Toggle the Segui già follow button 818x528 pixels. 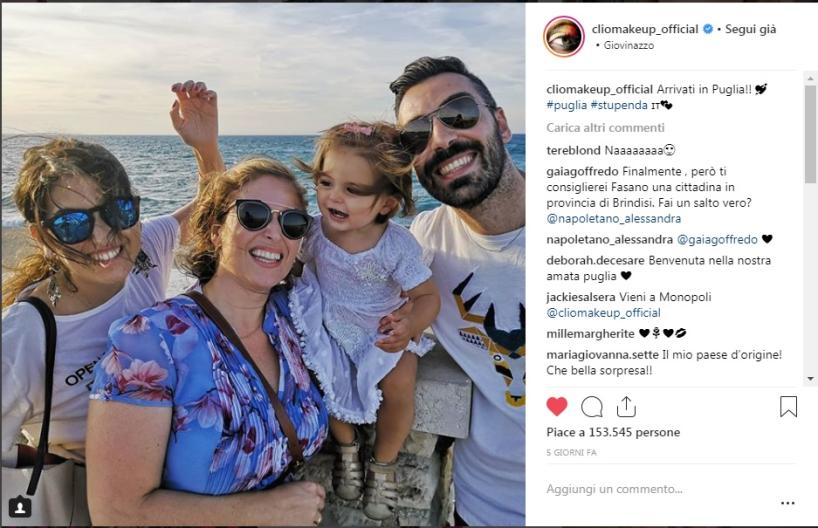[750, 29]
